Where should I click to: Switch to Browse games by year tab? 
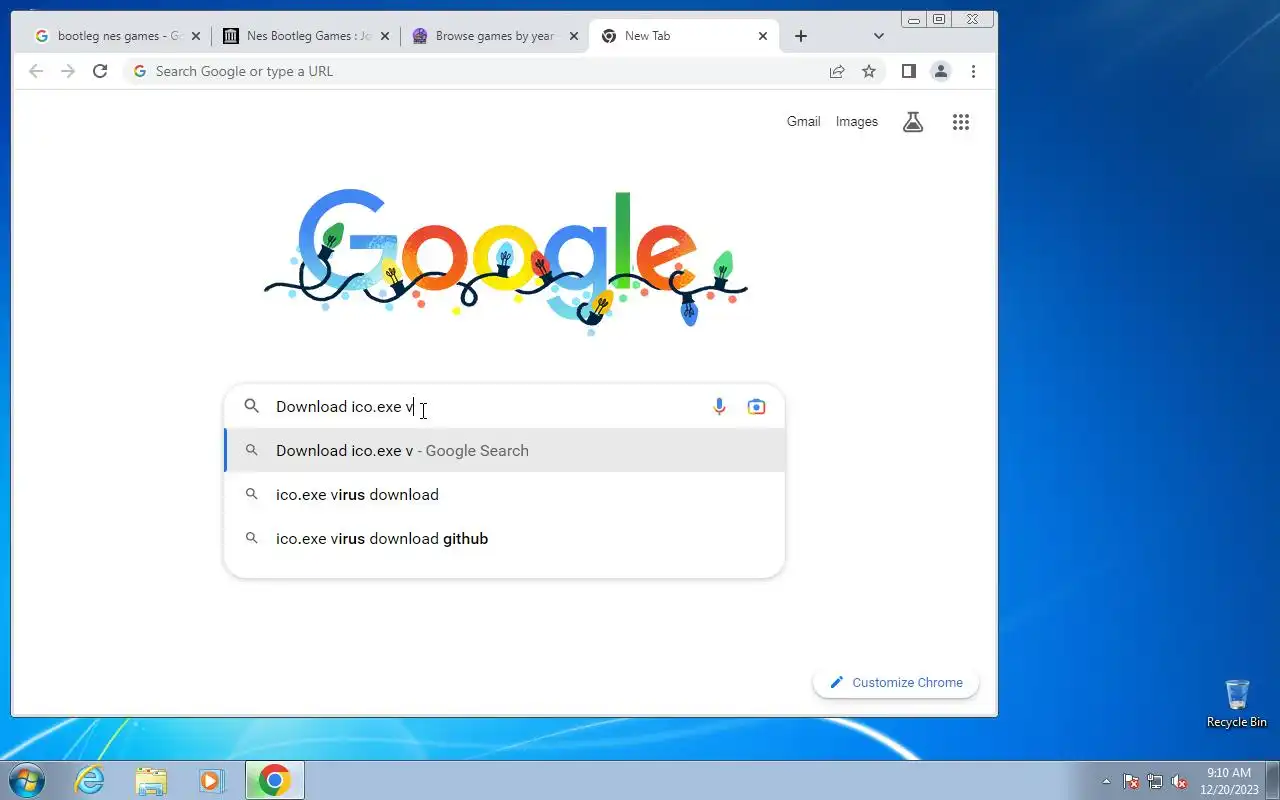click(495, 36)
